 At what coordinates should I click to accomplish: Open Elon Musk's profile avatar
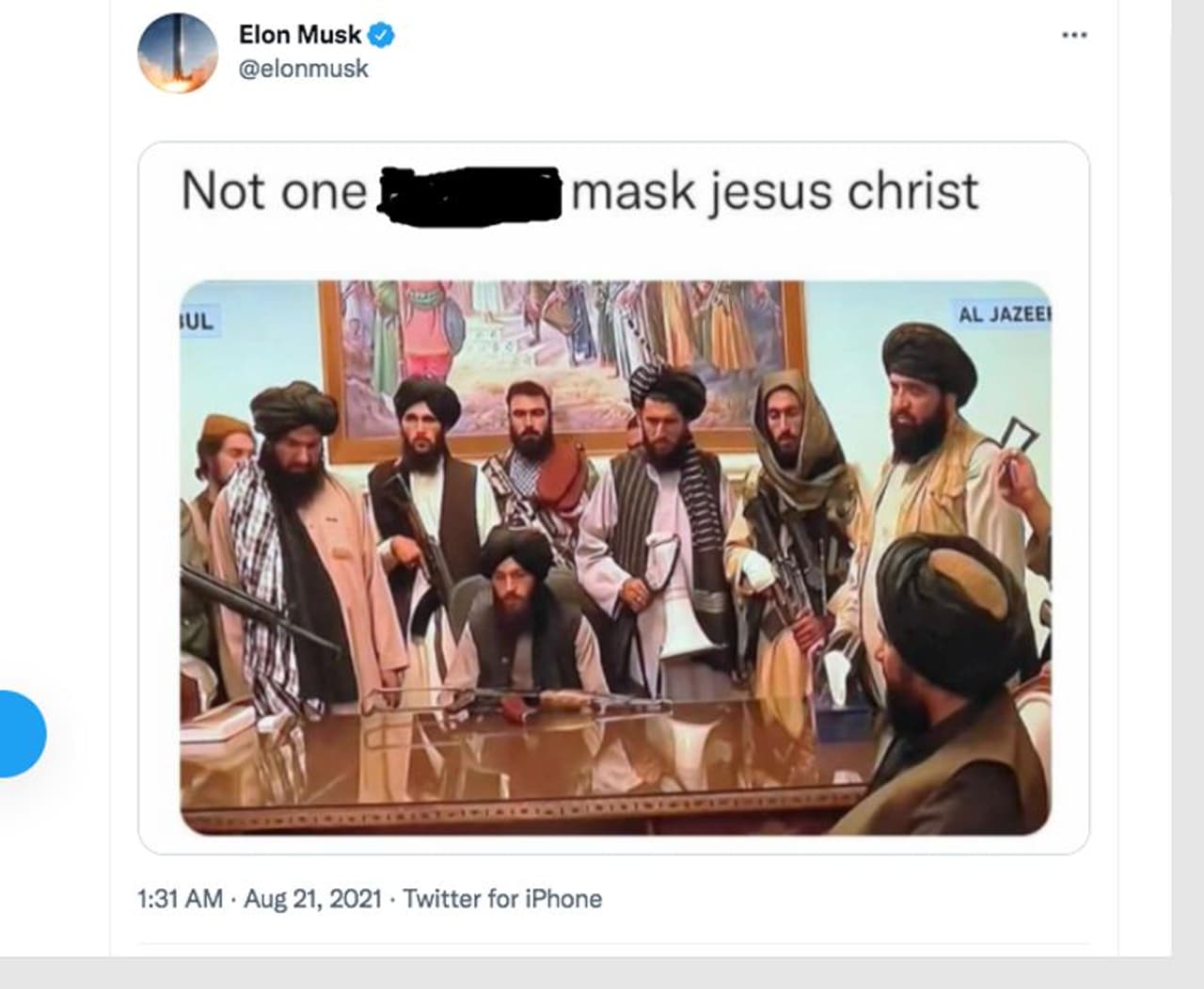(x=178, y=53)
